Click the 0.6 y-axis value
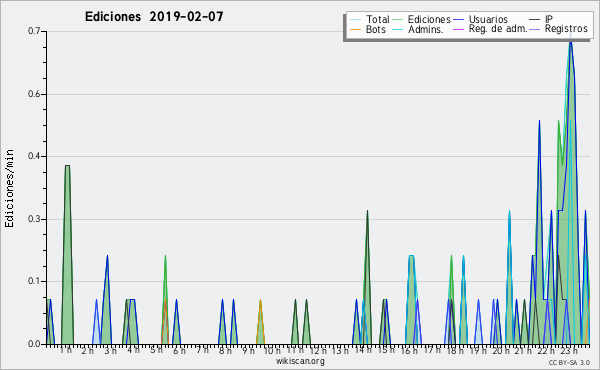Viewport: 600px width, 370px height. pos(34,94)
